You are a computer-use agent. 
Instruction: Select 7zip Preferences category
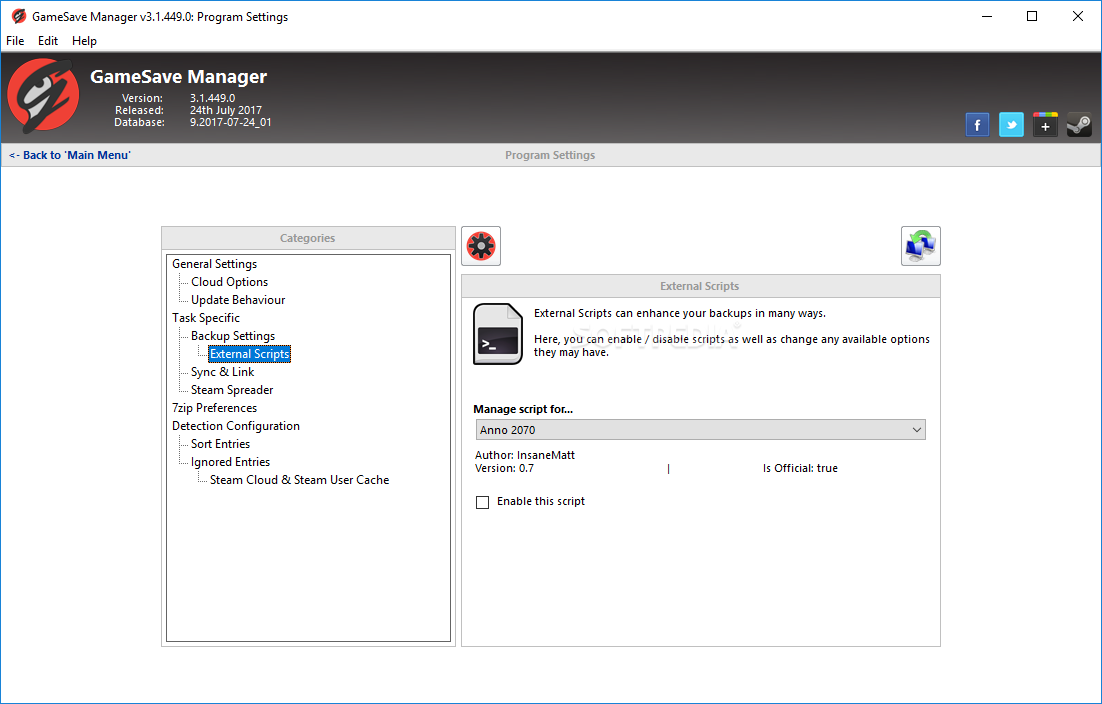pos(214,408)
